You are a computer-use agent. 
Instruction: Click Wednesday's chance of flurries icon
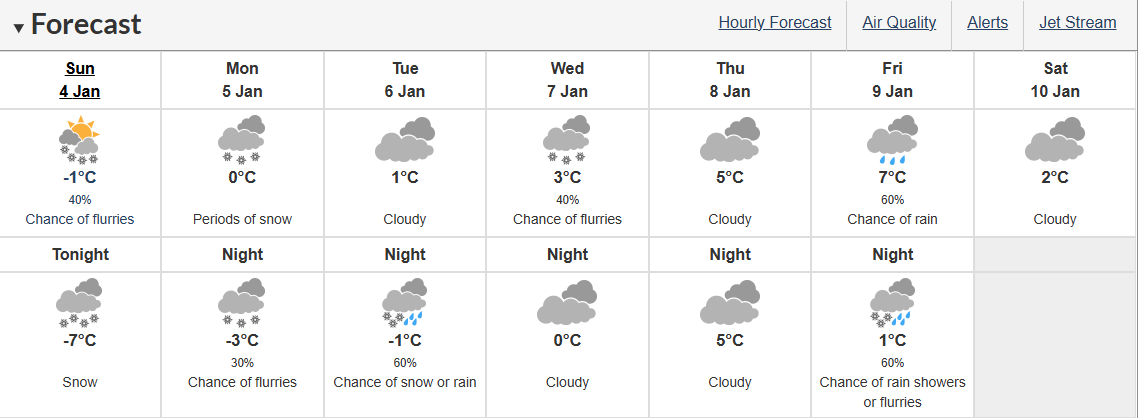[567, 140]
